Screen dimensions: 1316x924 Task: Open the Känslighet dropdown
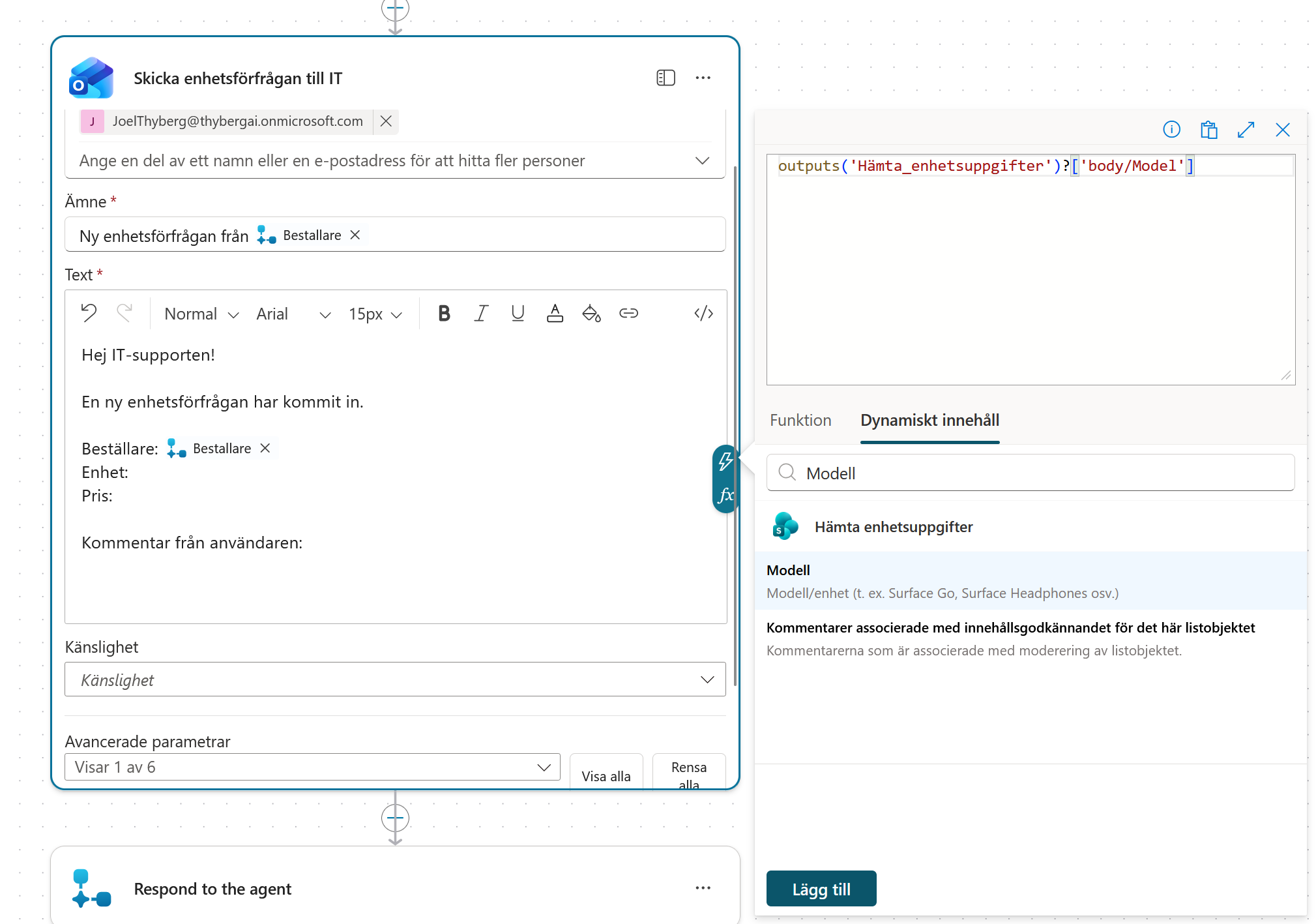click(x=395, y=680)
